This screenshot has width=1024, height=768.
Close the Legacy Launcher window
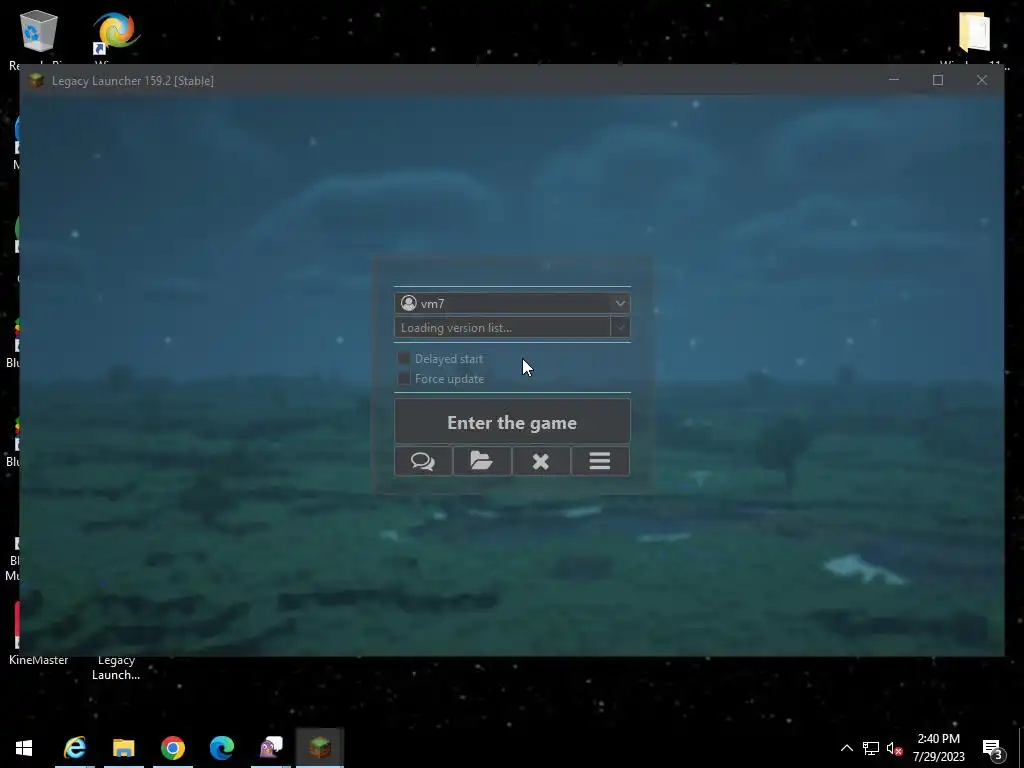pyautogui.click(x=982, y=80)
